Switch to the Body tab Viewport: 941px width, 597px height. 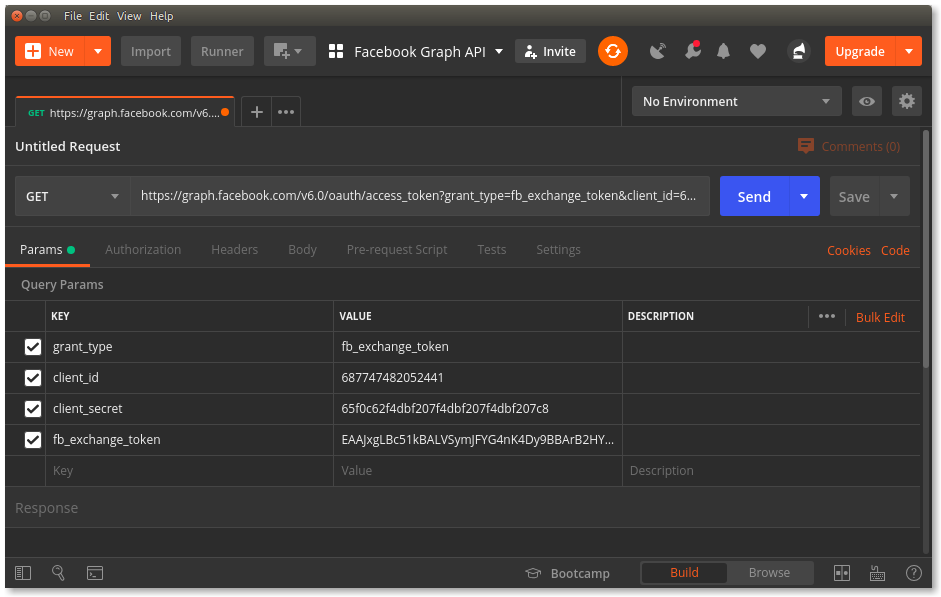[302, 250]
